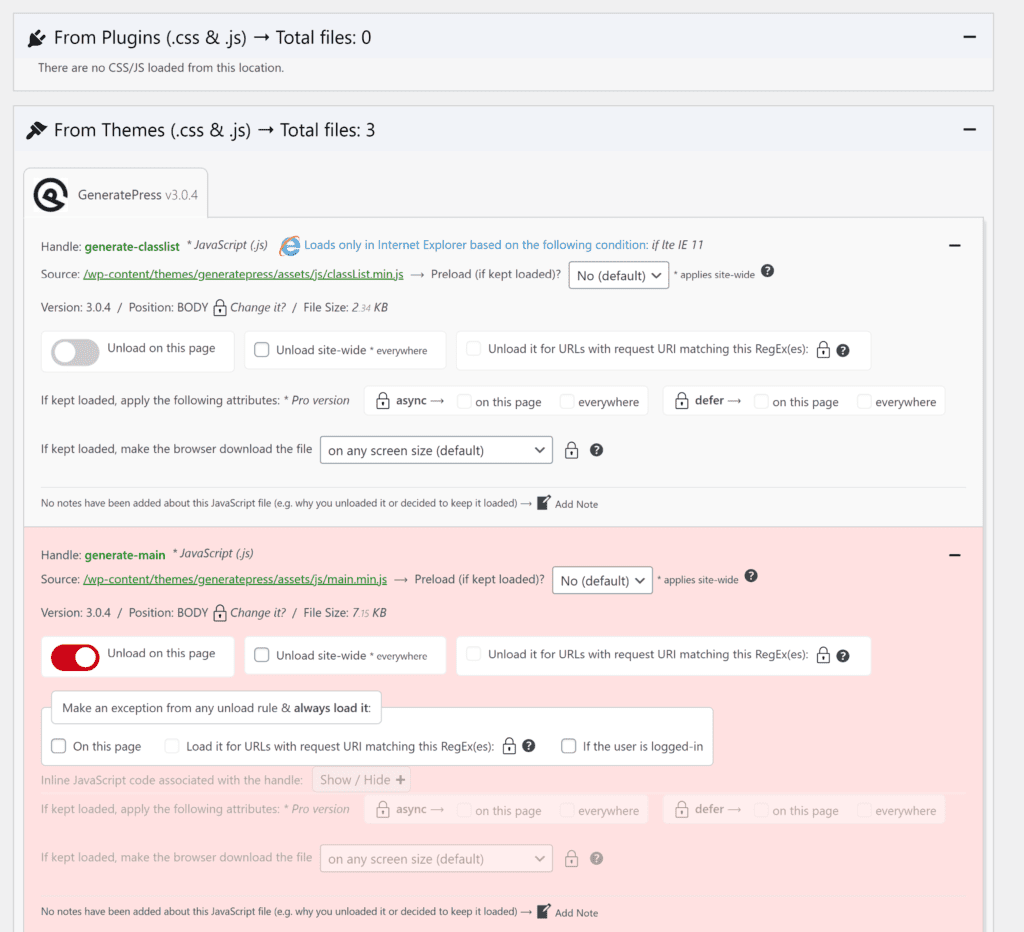
Task: Open Preload dropdown for generate-classlist
Action: [x=618, y=276]
